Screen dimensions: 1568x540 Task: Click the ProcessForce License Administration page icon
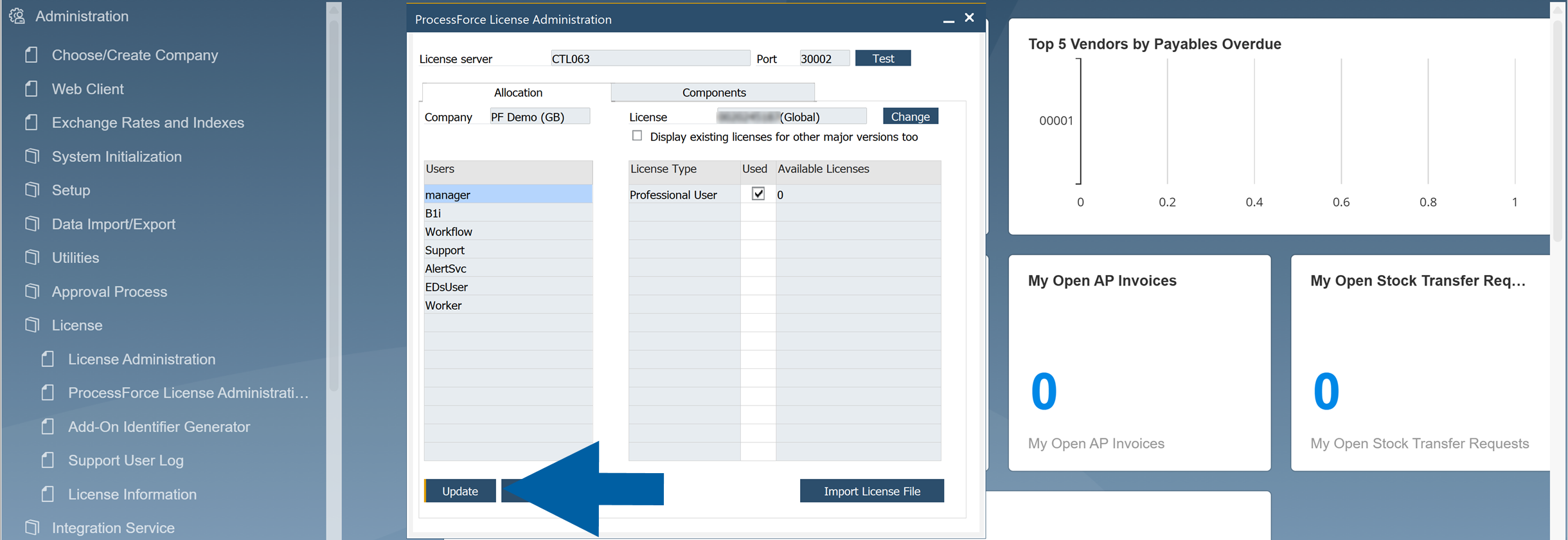tap(48, 392)
